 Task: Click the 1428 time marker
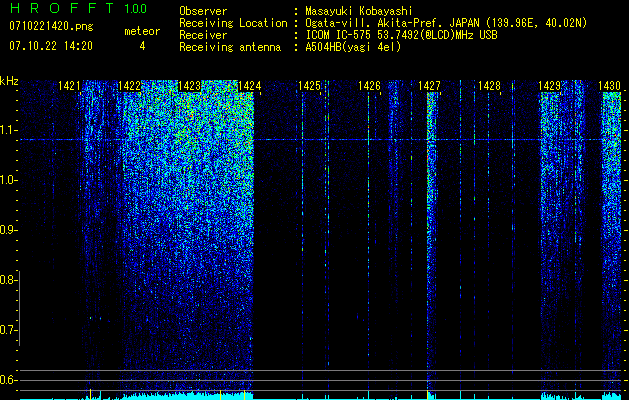tap(489, 85)
